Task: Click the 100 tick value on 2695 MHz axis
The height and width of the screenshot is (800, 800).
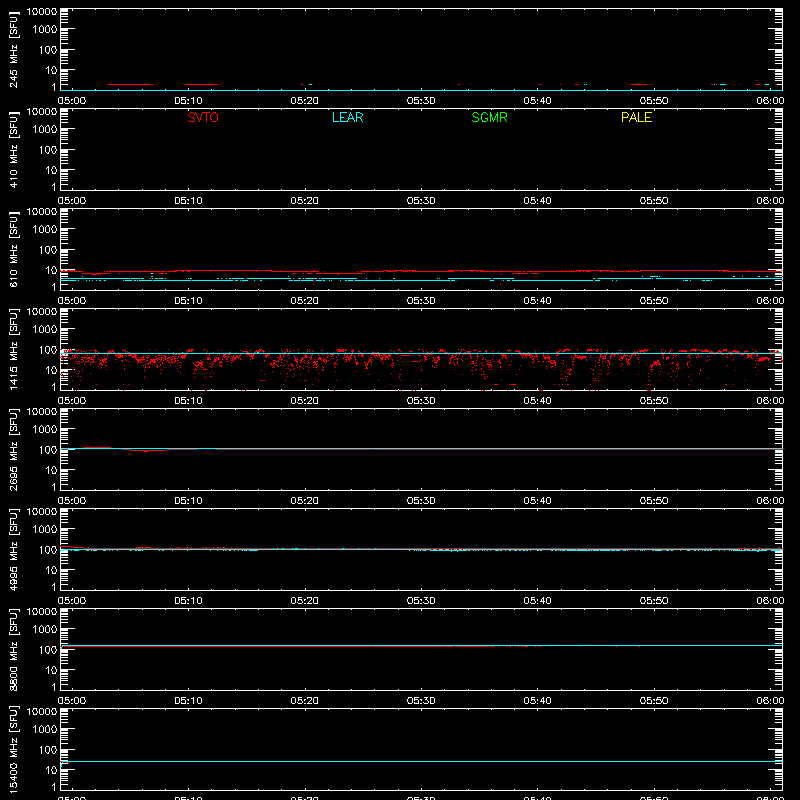Action: click(x=48, y=450)
